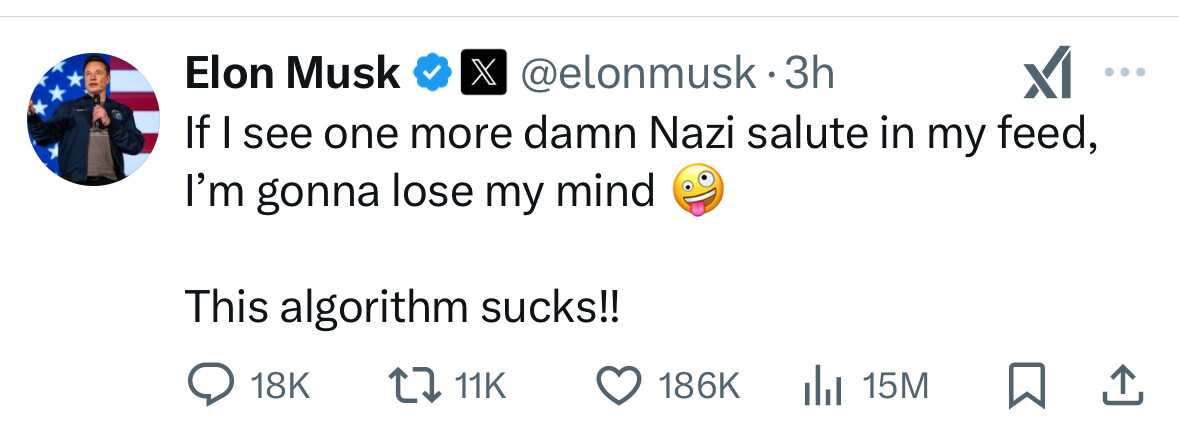This screenshot has width=1179, height=440.
Task: Open view analytics bar chart icon
Action: (x=821, y=385)
